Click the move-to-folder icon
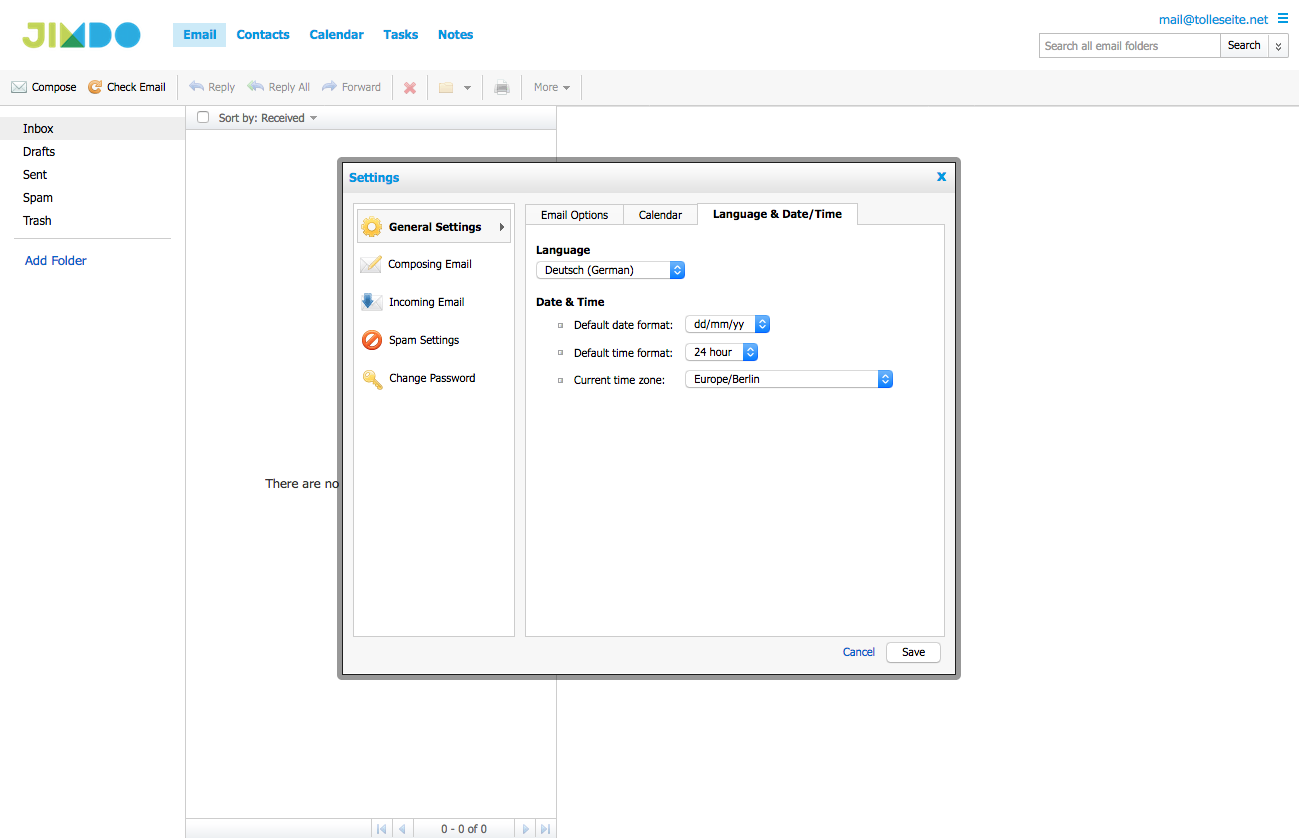The width and height of the screenshot is (1299, 838). coord(446,88)
